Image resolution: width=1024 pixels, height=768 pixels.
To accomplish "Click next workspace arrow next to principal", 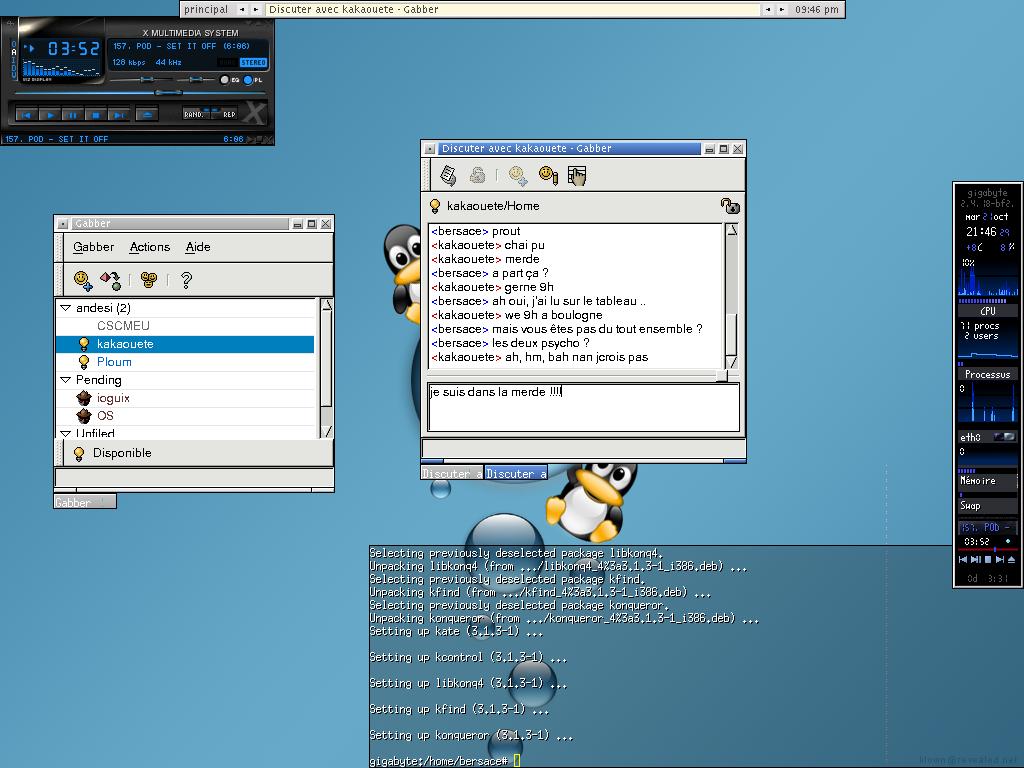I will pyautogui.click(x=256, y=9).
